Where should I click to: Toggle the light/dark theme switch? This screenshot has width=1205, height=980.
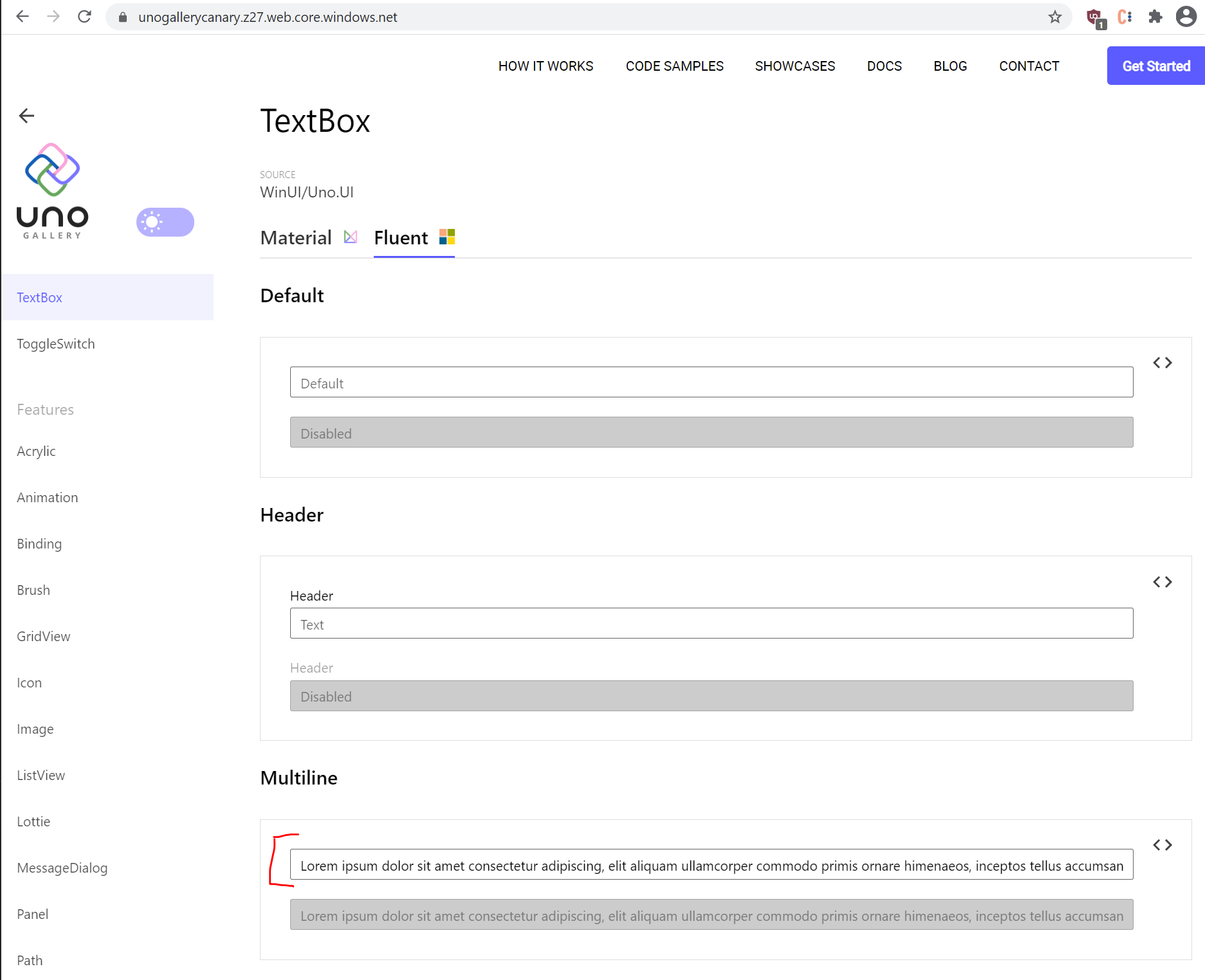165,222
